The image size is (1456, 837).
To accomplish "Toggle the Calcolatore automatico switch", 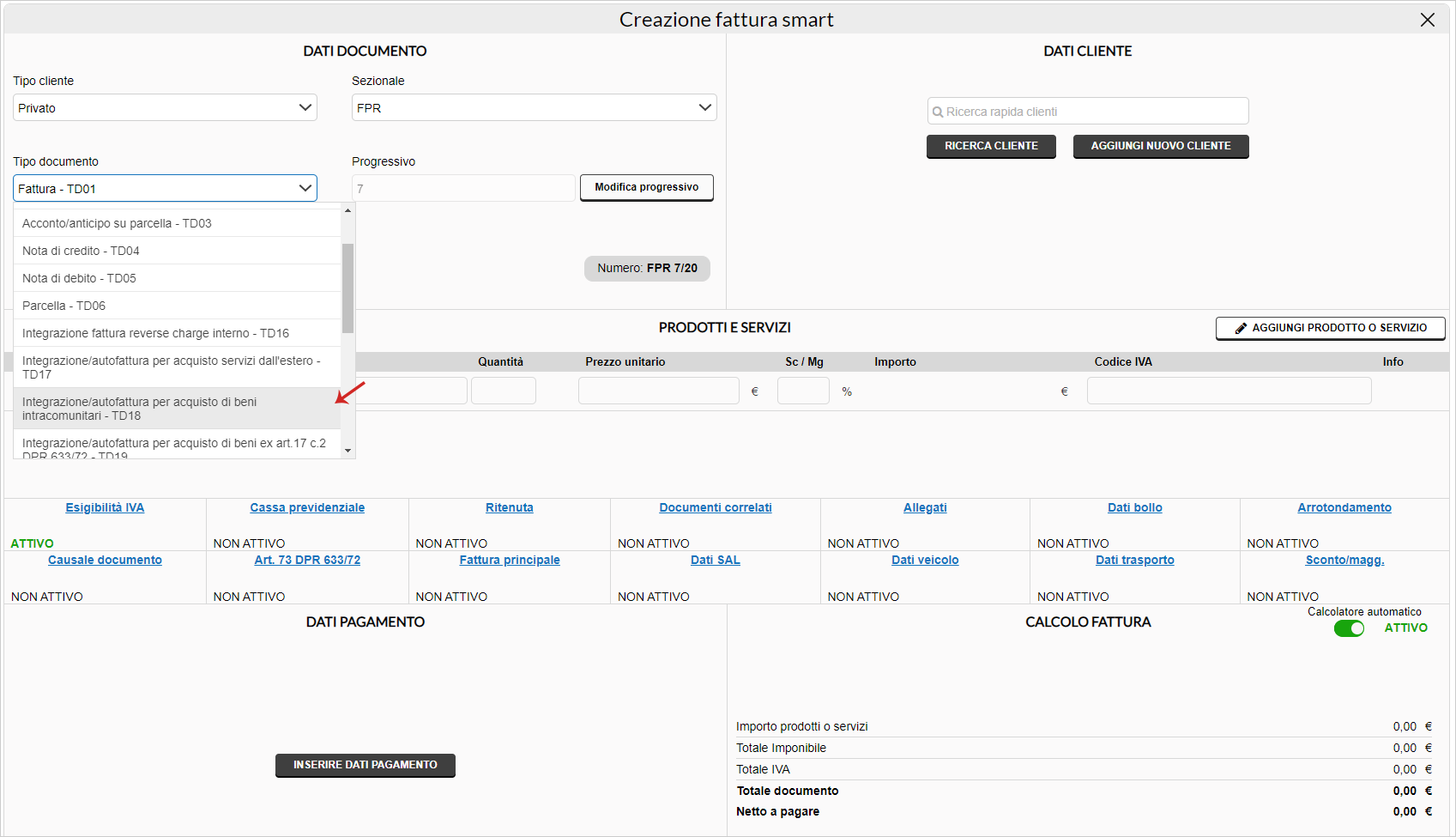I will tap(1349, 628).
